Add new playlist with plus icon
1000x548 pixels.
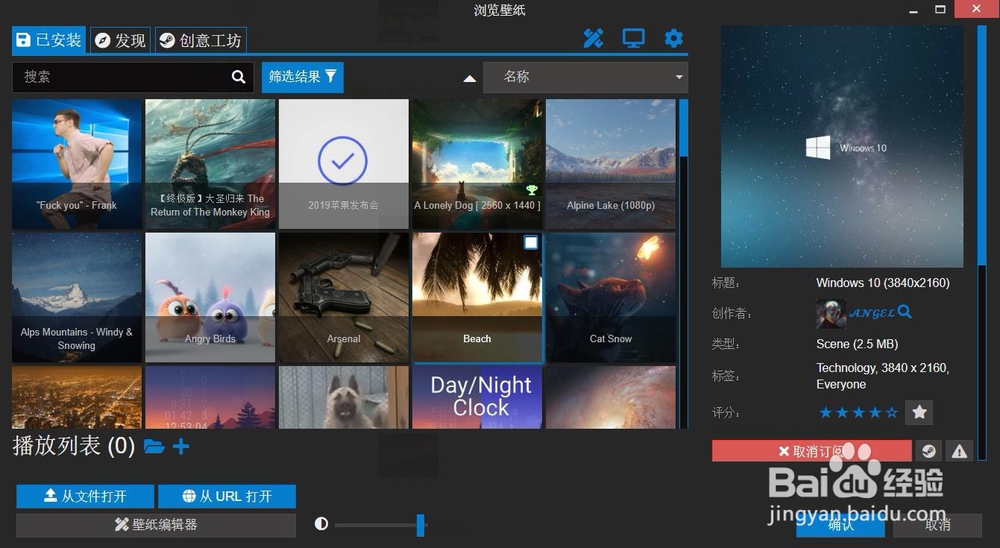[180, 447]
